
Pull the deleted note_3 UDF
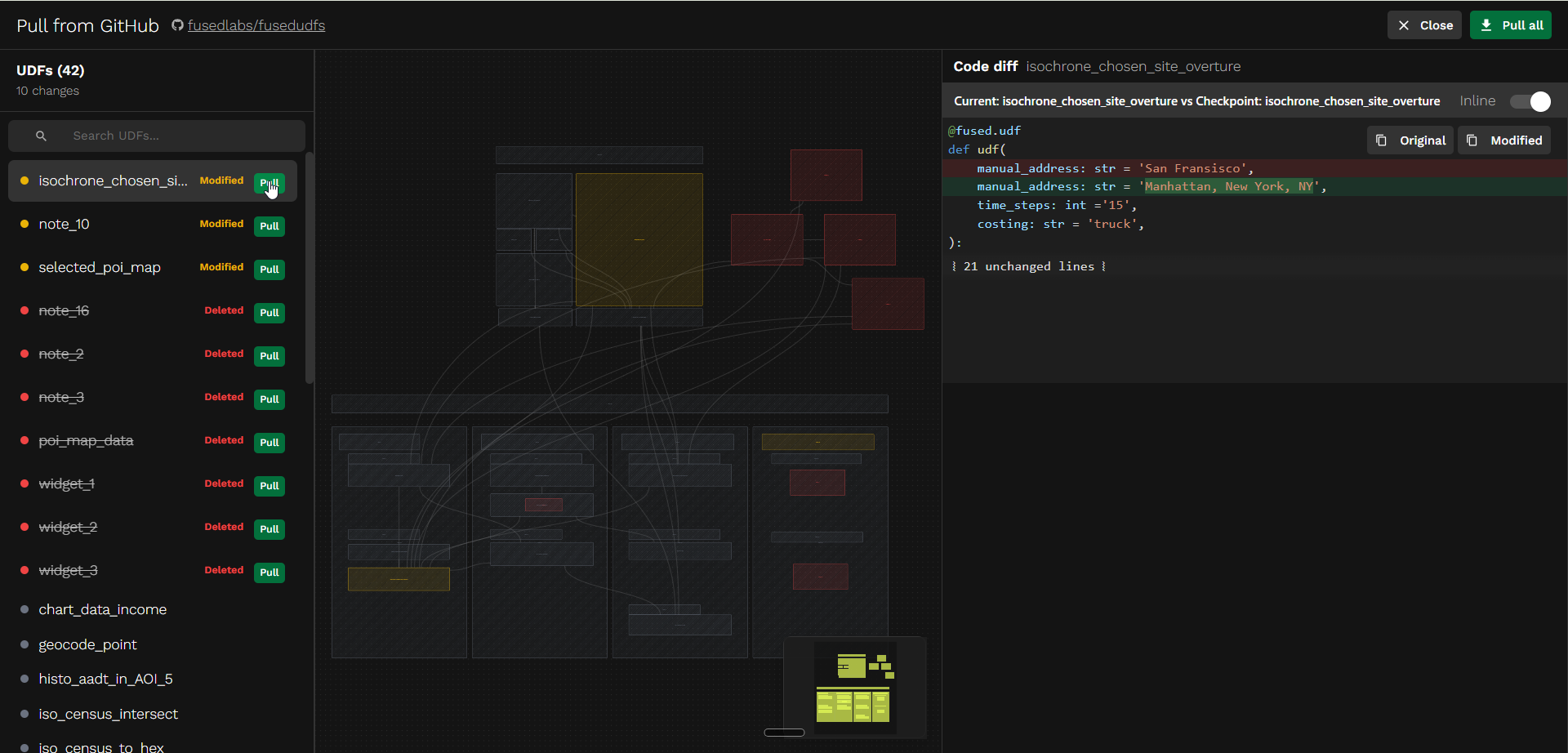point(269,399)
